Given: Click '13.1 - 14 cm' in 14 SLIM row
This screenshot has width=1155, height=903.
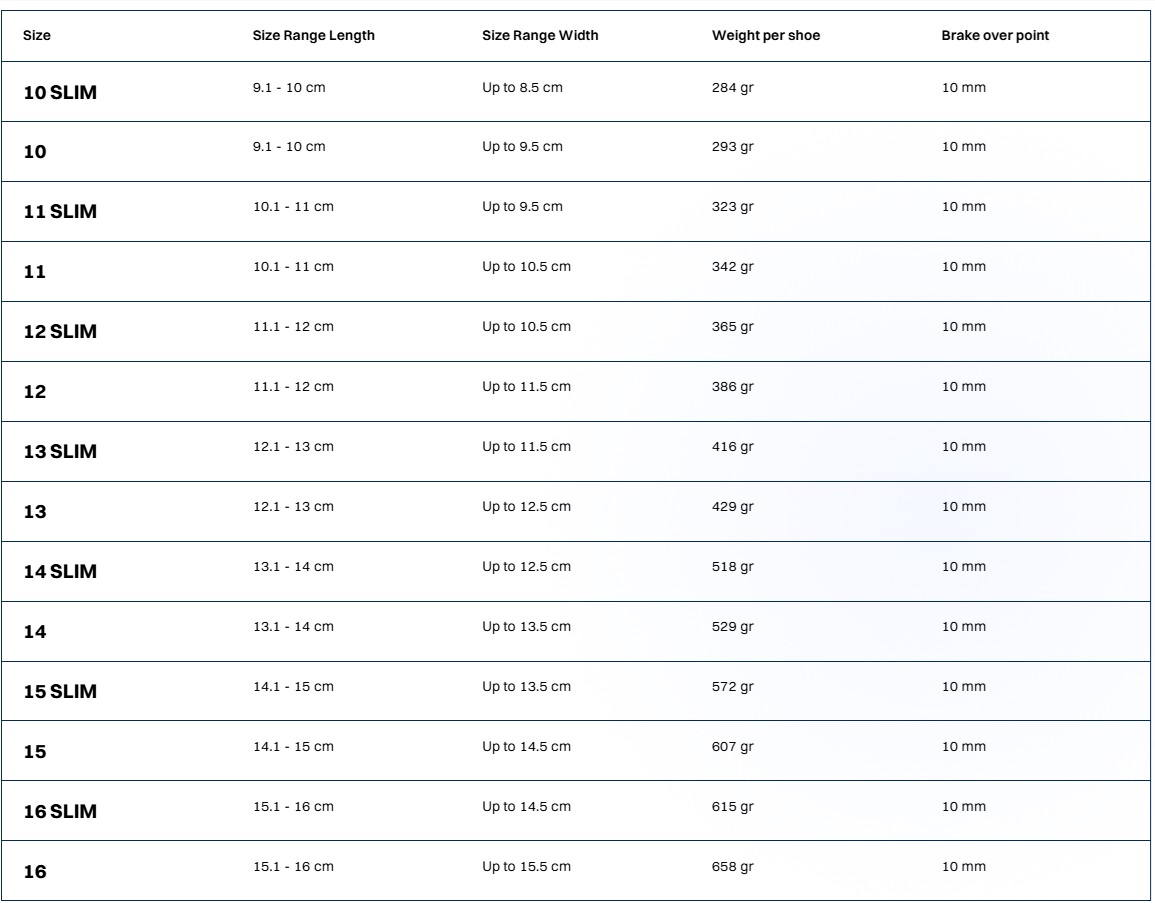Looking at the screenshot, I should click(293, 567).
